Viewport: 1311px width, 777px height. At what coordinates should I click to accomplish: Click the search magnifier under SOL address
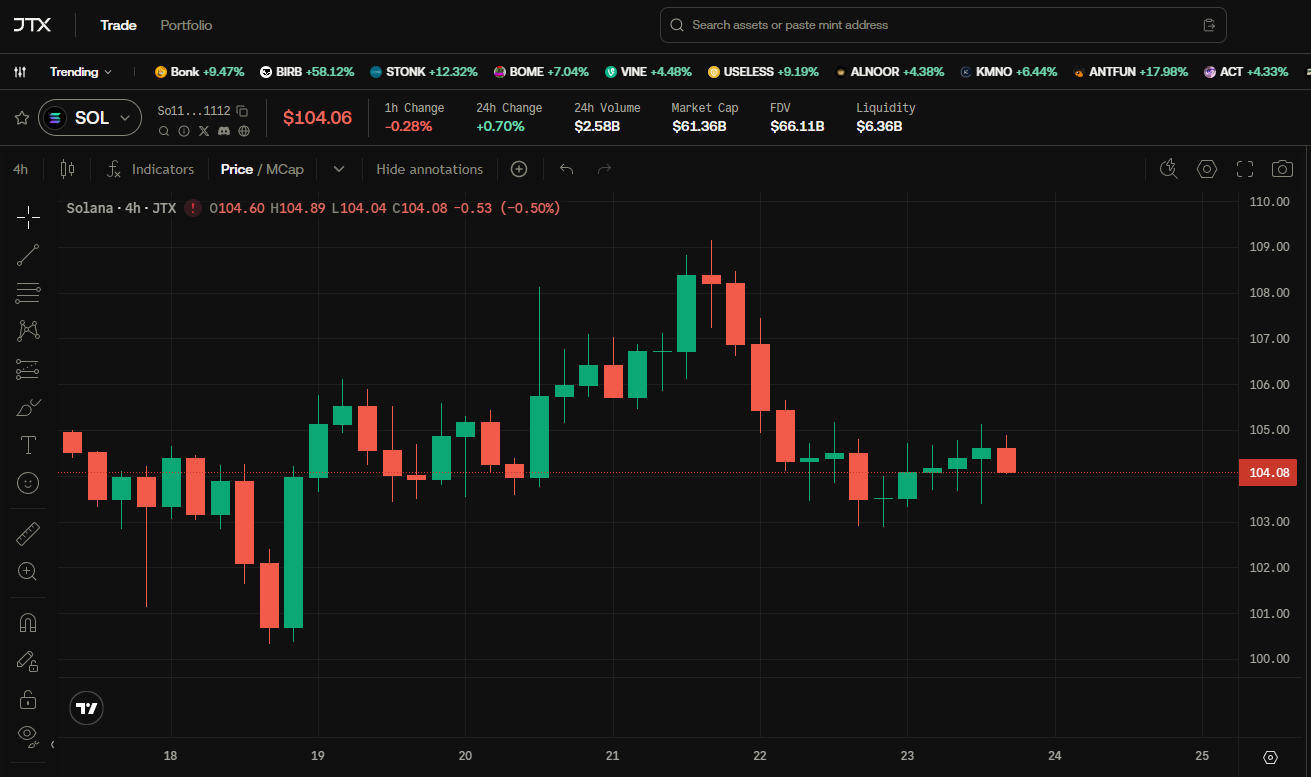(x=164, y=131)
